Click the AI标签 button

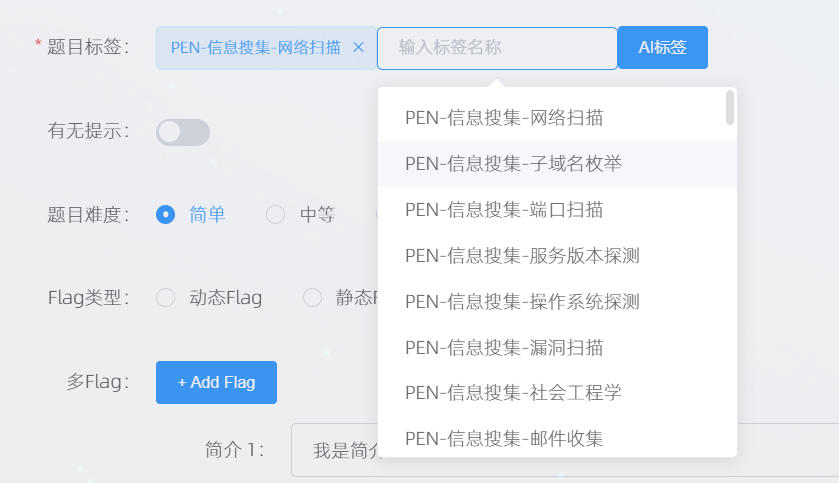pyautogui.click(x=662, y=48)
